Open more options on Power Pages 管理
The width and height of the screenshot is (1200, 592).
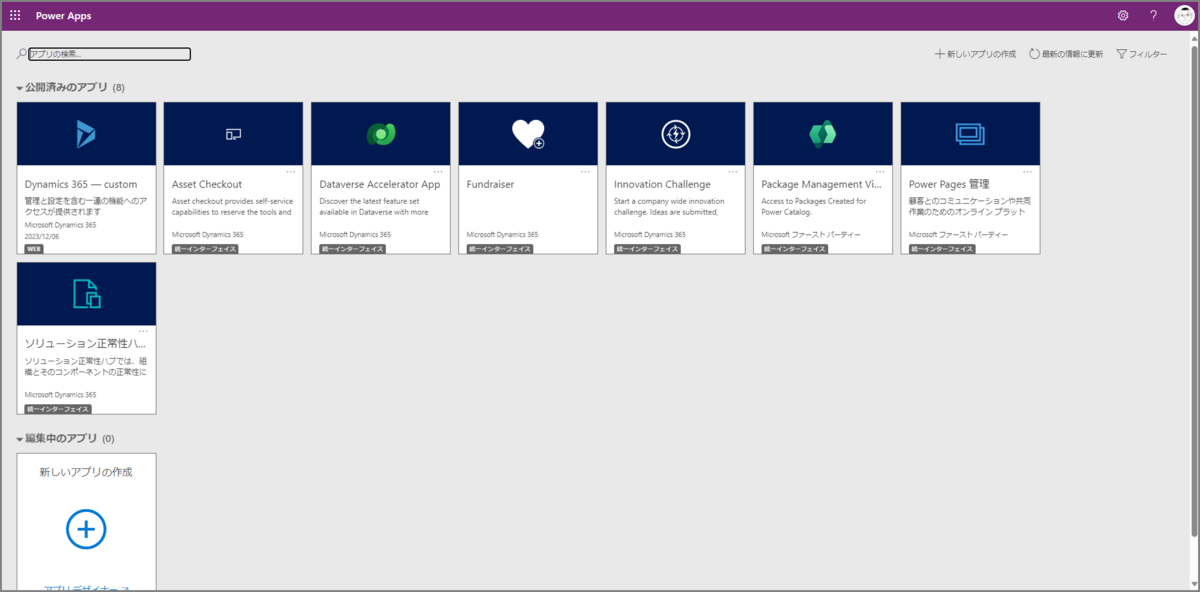pyautogui.click(x=1028, y=172)
